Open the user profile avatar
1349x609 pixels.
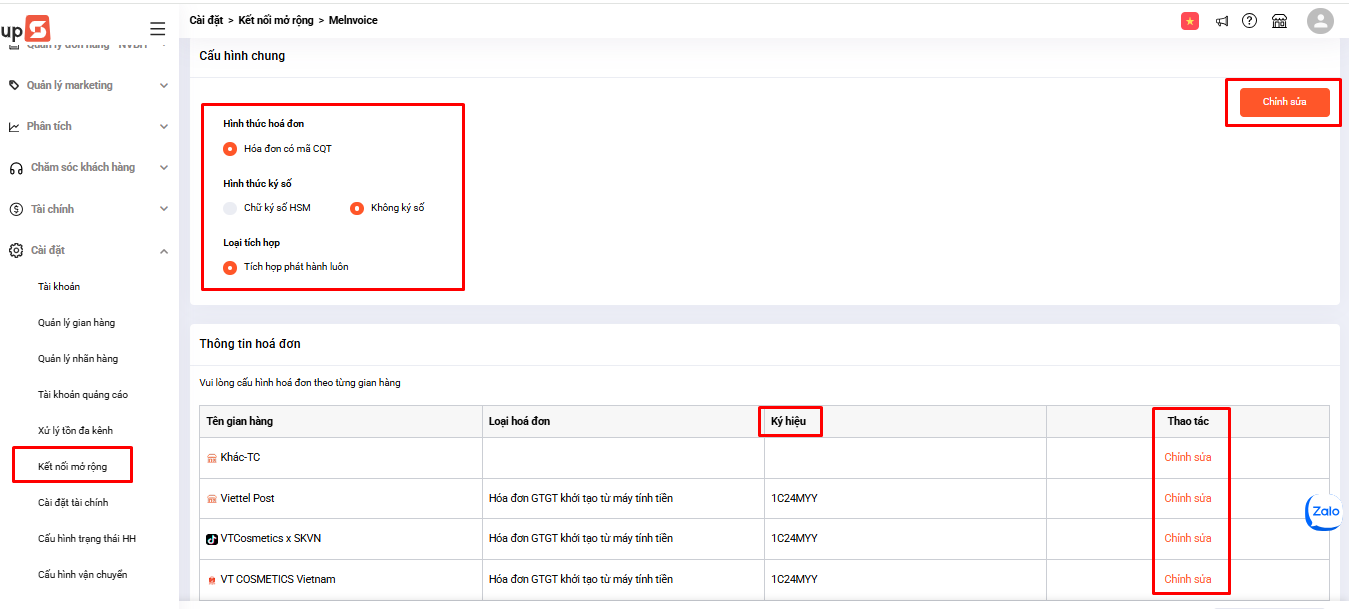coord(1320,21)
